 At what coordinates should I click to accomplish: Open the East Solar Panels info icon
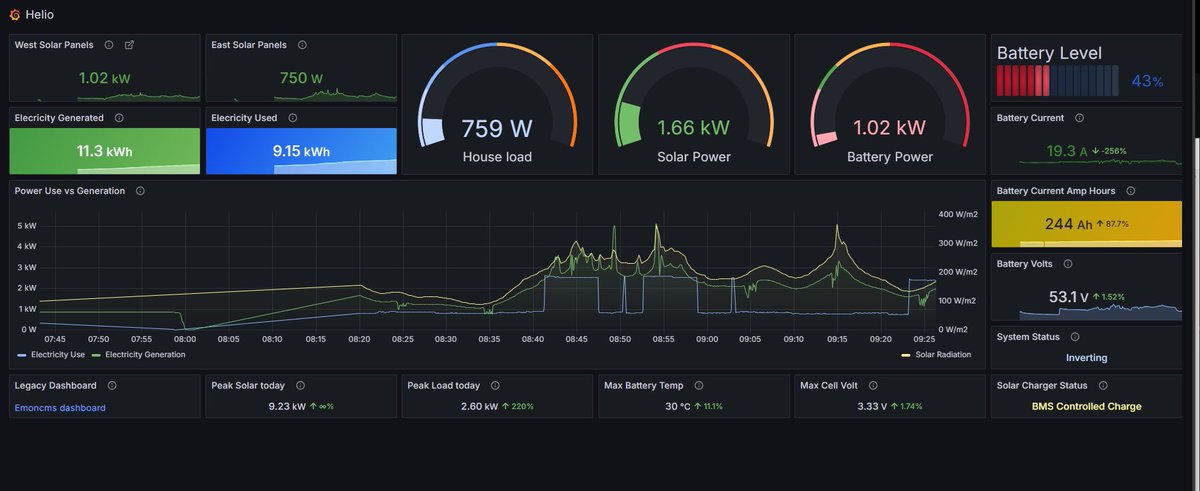pos(302,45)
